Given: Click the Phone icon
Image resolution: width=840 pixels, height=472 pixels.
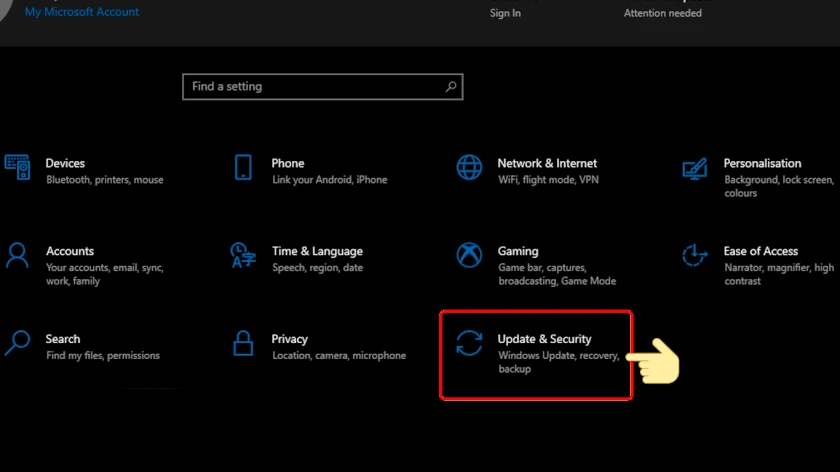Looking at the screenshot, I should (x=243, y=167).
